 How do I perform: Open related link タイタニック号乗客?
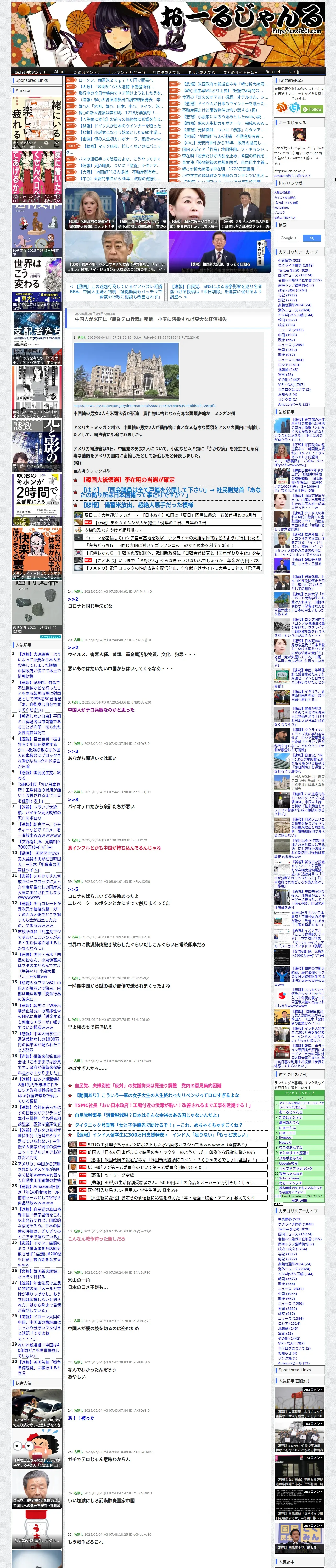(x=158, y=1125)
